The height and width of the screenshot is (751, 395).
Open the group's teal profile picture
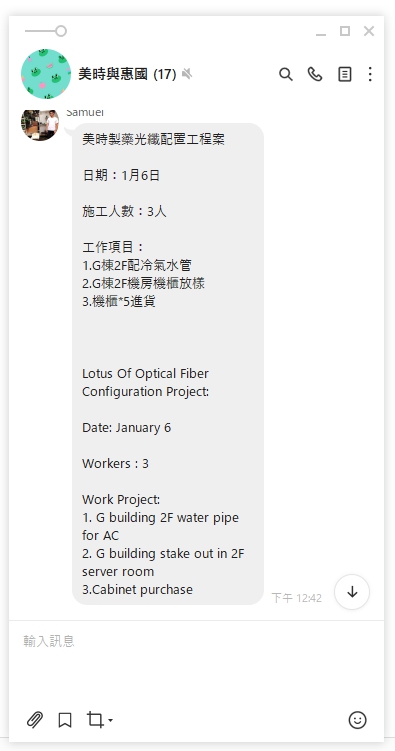(x=46, y=74)
